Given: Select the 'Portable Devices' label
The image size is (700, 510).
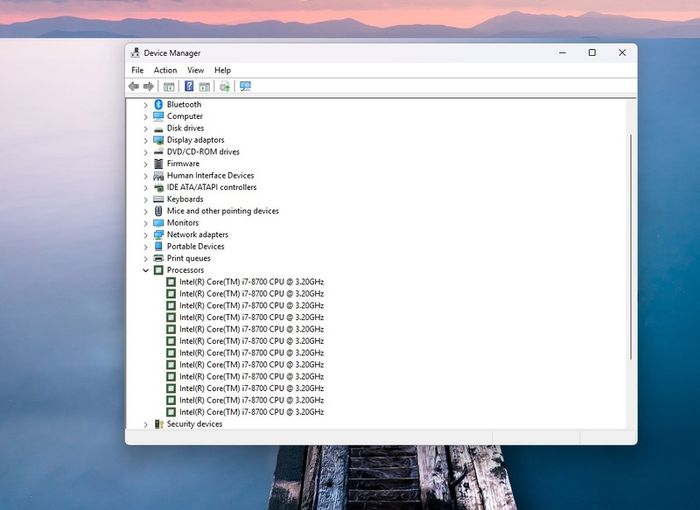Looking at the screenshot, I should (x=196, y=246).
